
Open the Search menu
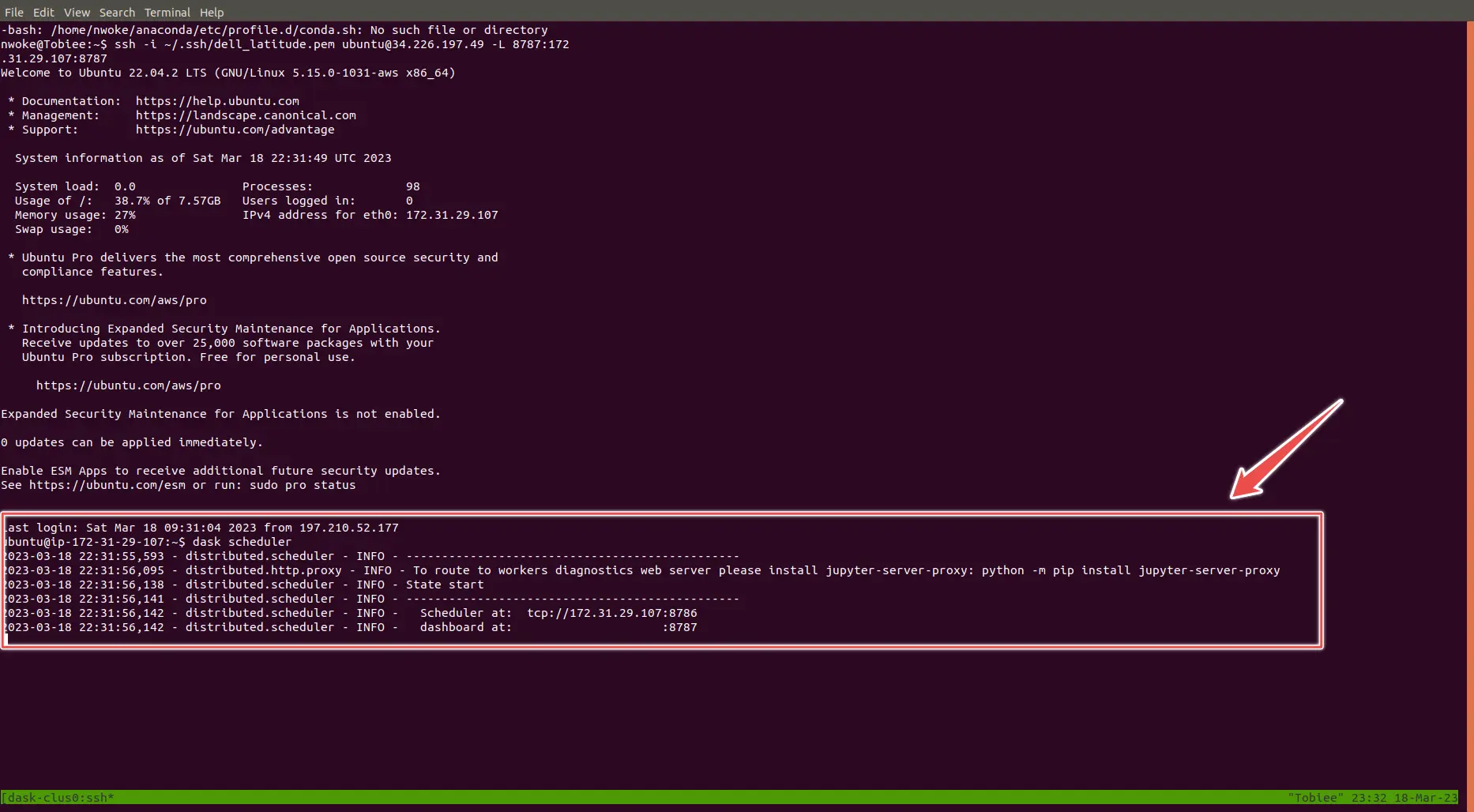pos(117,13)
